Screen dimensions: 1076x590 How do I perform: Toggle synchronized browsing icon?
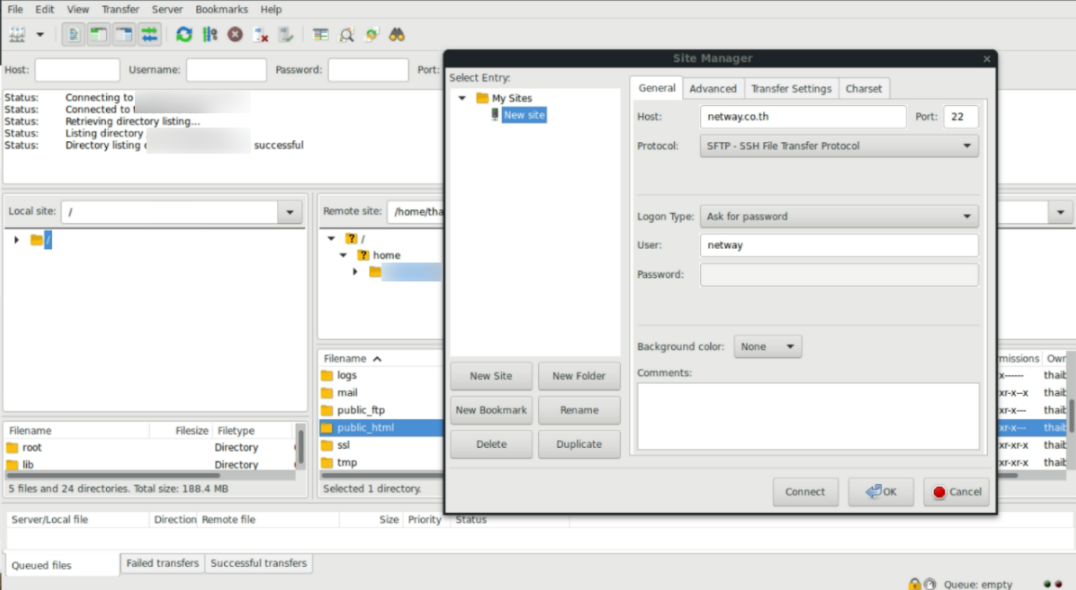click(x=371, y=34)
